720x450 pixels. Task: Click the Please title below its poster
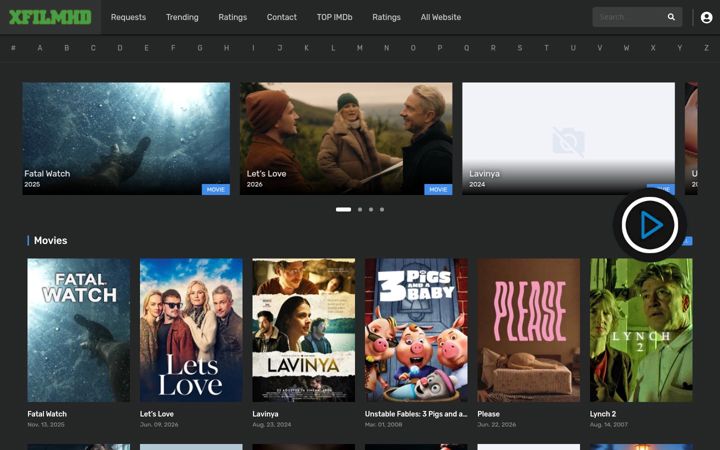[488, 414]
